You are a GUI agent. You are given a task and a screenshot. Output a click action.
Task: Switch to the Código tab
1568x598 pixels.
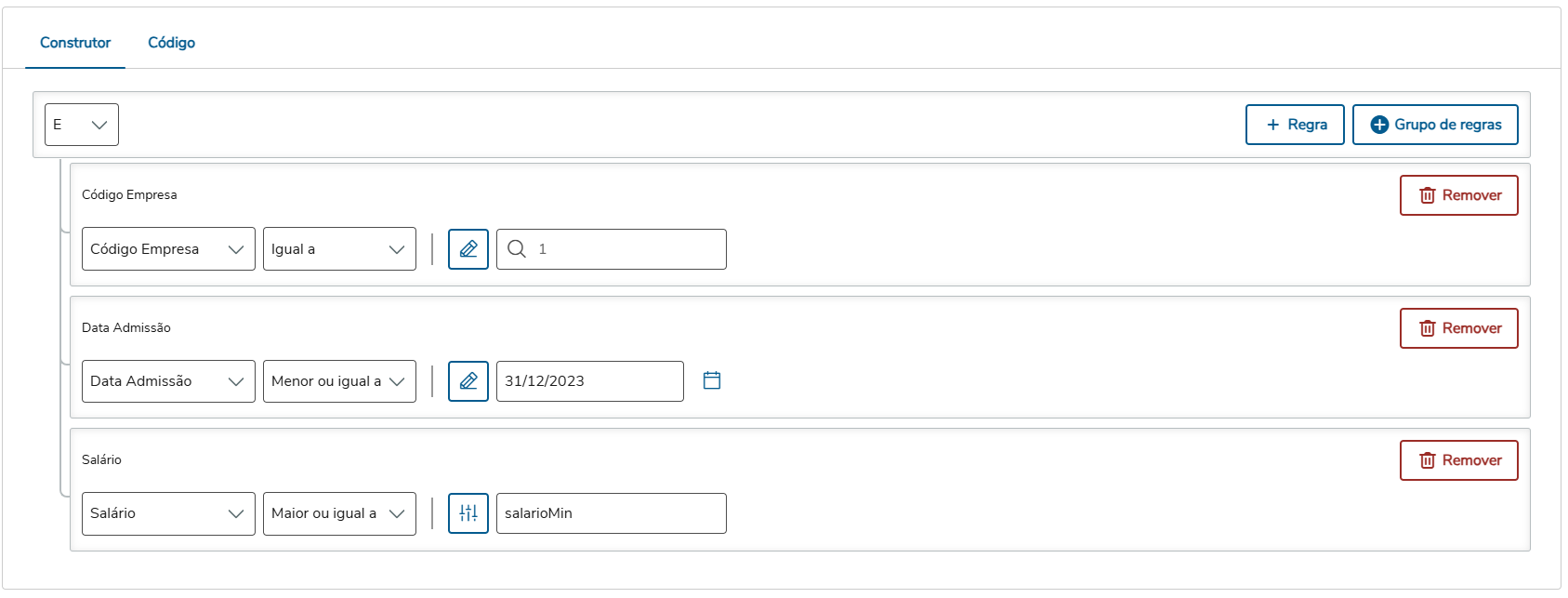pyautogui.click(x=171, y=43)
